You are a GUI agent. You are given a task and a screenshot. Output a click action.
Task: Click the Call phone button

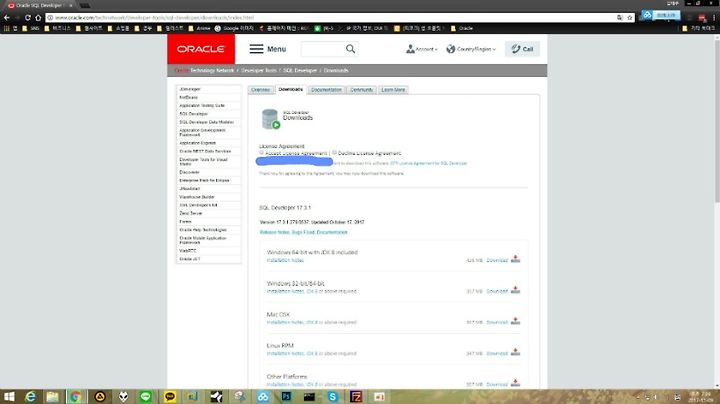pyautogui.click(x=522, y=49)
